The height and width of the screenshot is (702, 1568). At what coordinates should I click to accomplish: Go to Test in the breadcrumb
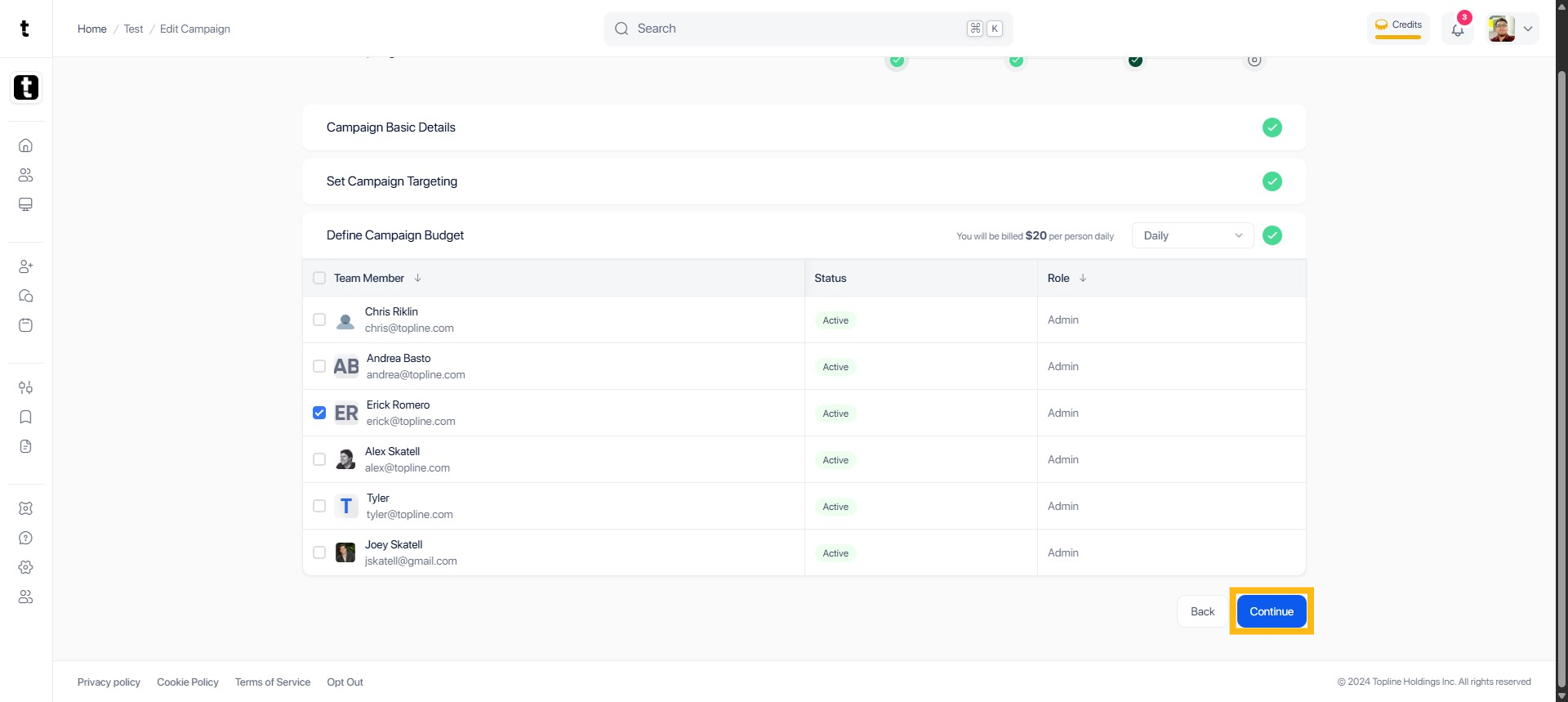(x=133, y=29)
